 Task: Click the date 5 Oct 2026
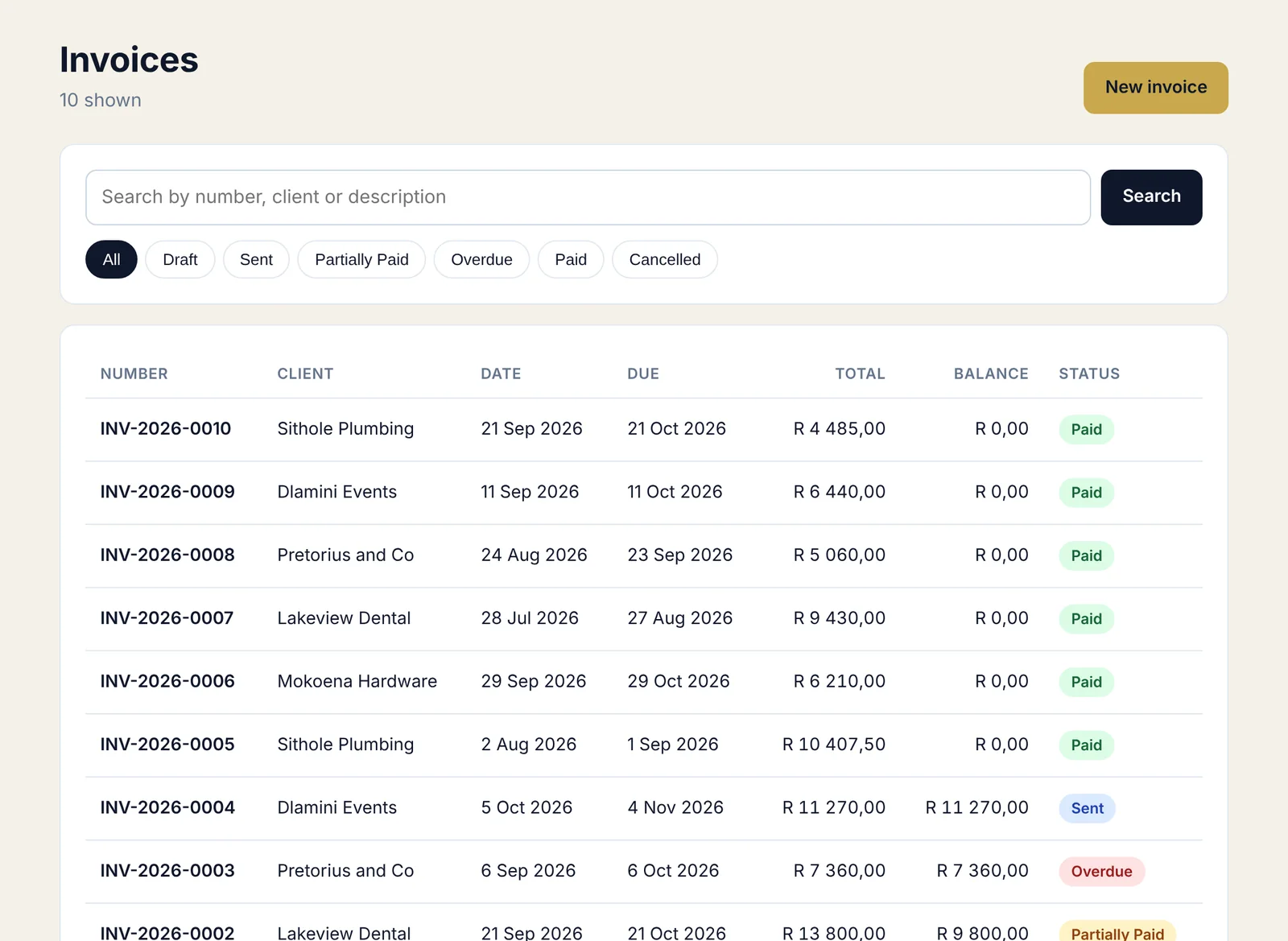pos(526,808)
